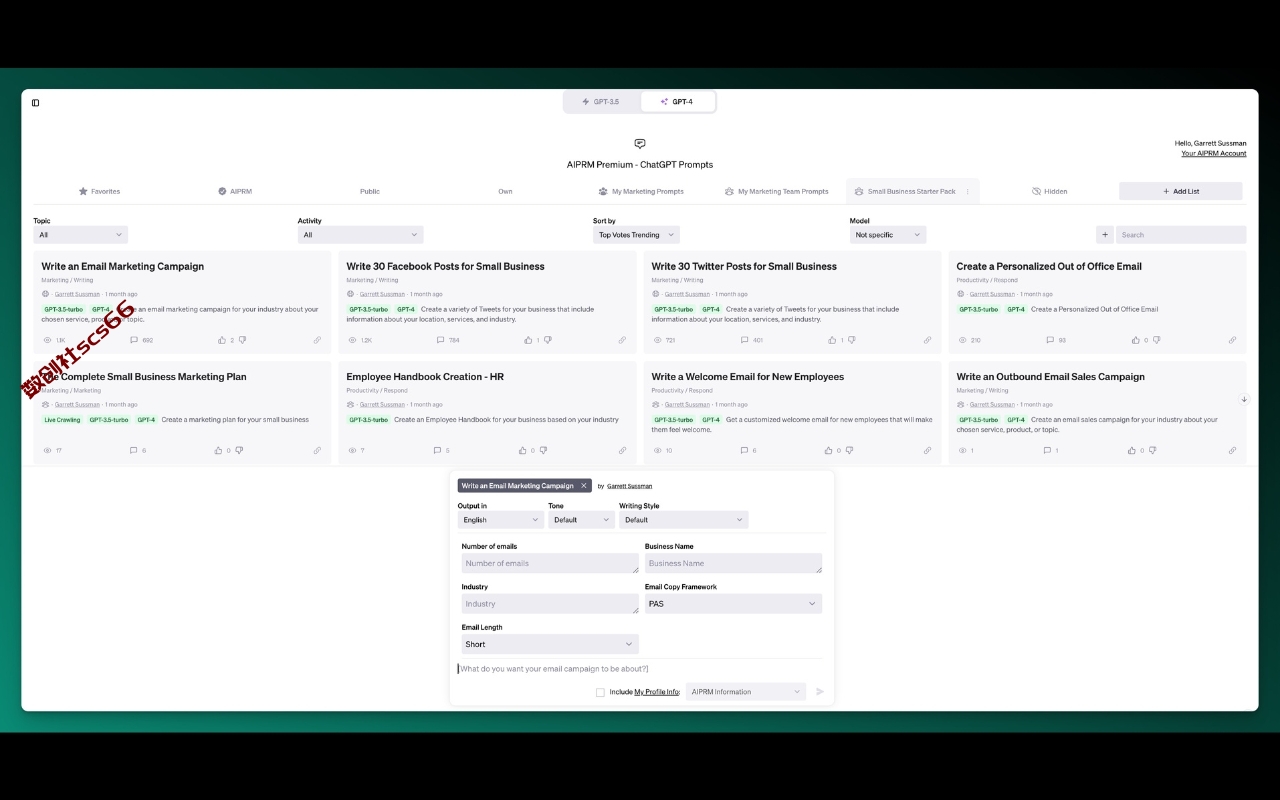
Task: Copy link of Write 30 Twitter Posts card
Action: 927,340
